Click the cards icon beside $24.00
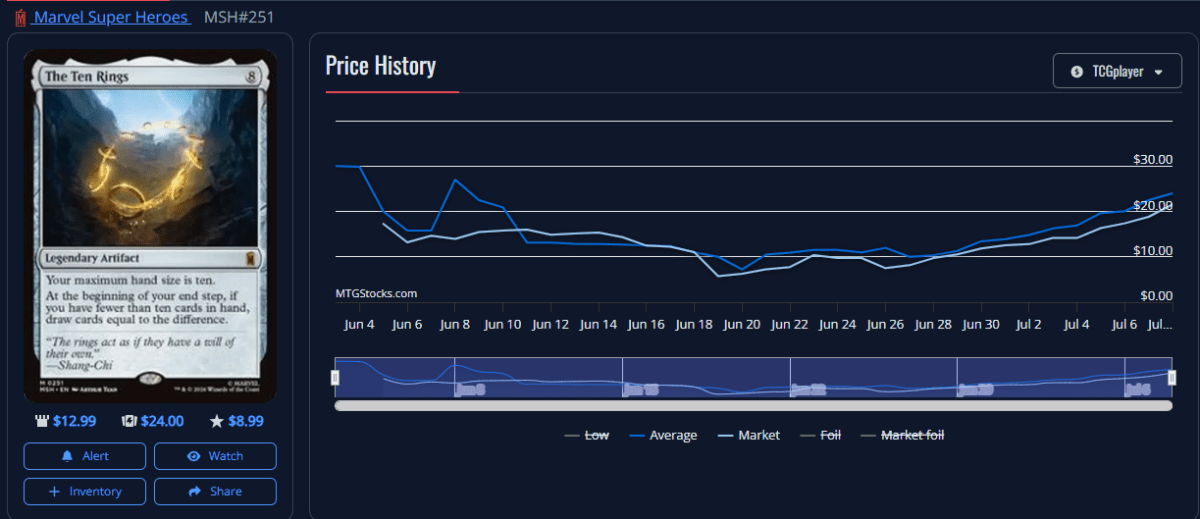The width and height of the screenshot is (1200, 519). pos(128,421)
